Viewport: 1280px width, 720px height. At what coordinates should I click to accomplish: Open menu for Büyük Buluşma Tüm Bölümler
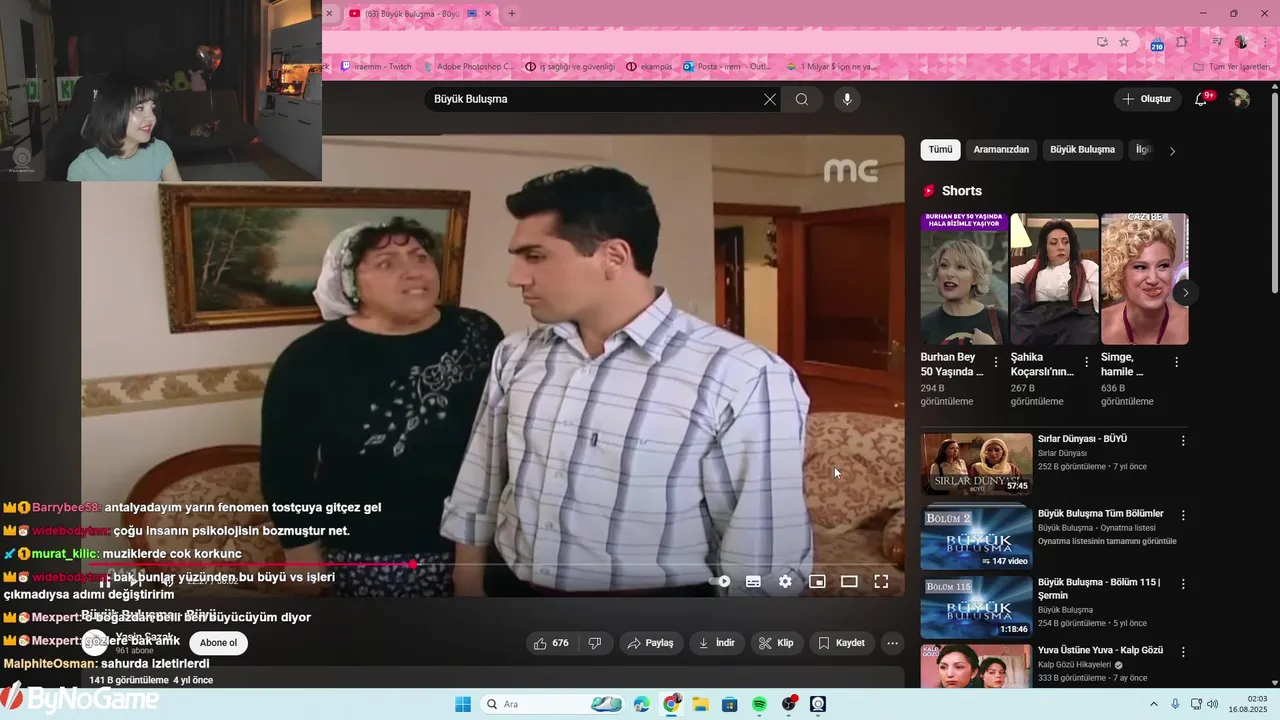pos(1183,516)
